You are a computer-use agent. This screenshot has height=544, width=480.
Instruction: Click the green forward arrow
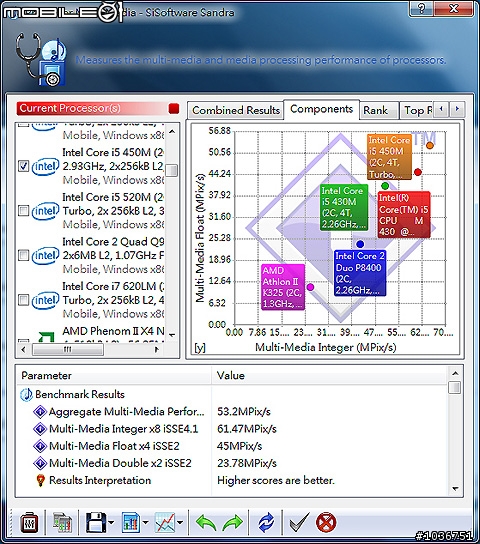coord(232,523)
